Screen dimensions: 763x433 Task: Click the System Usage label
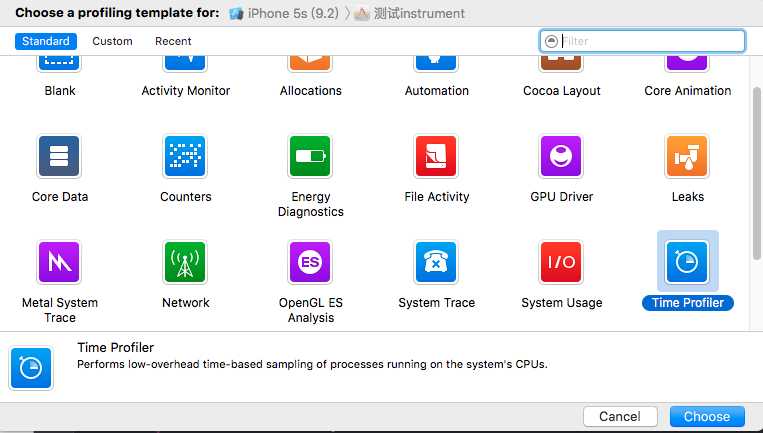tap(562, 303)
